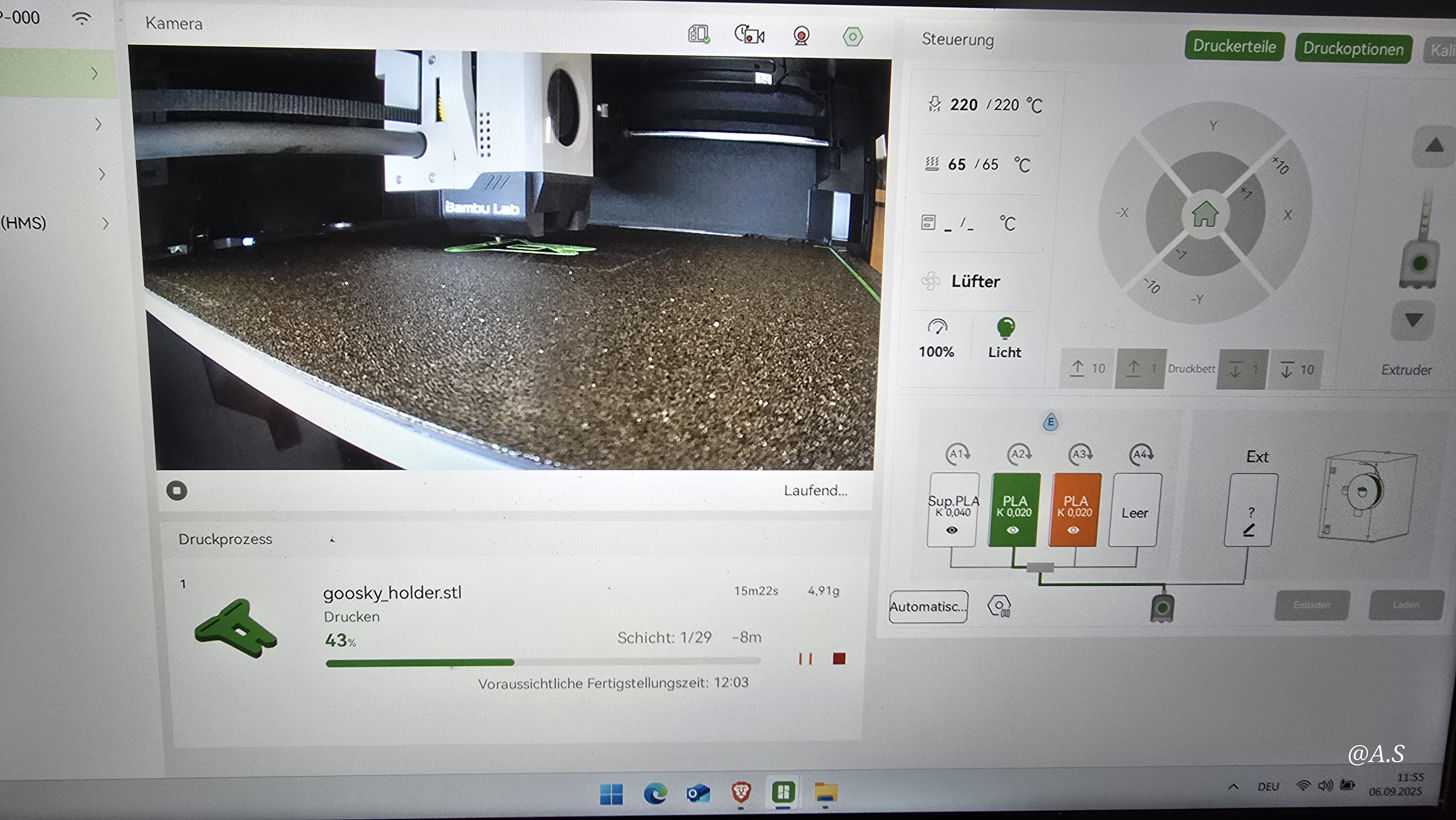Click the extruder up arrow

tap(1433, 146)
